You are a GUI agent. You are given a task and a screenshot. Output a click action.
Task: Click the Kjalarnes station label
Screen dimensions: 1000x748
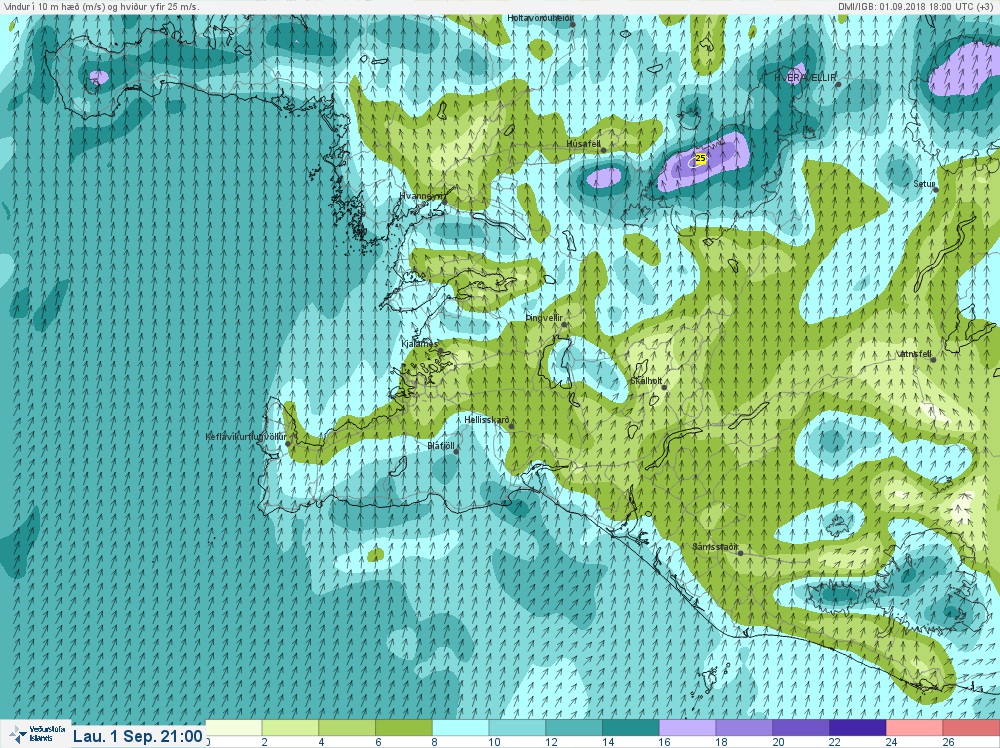420,344
